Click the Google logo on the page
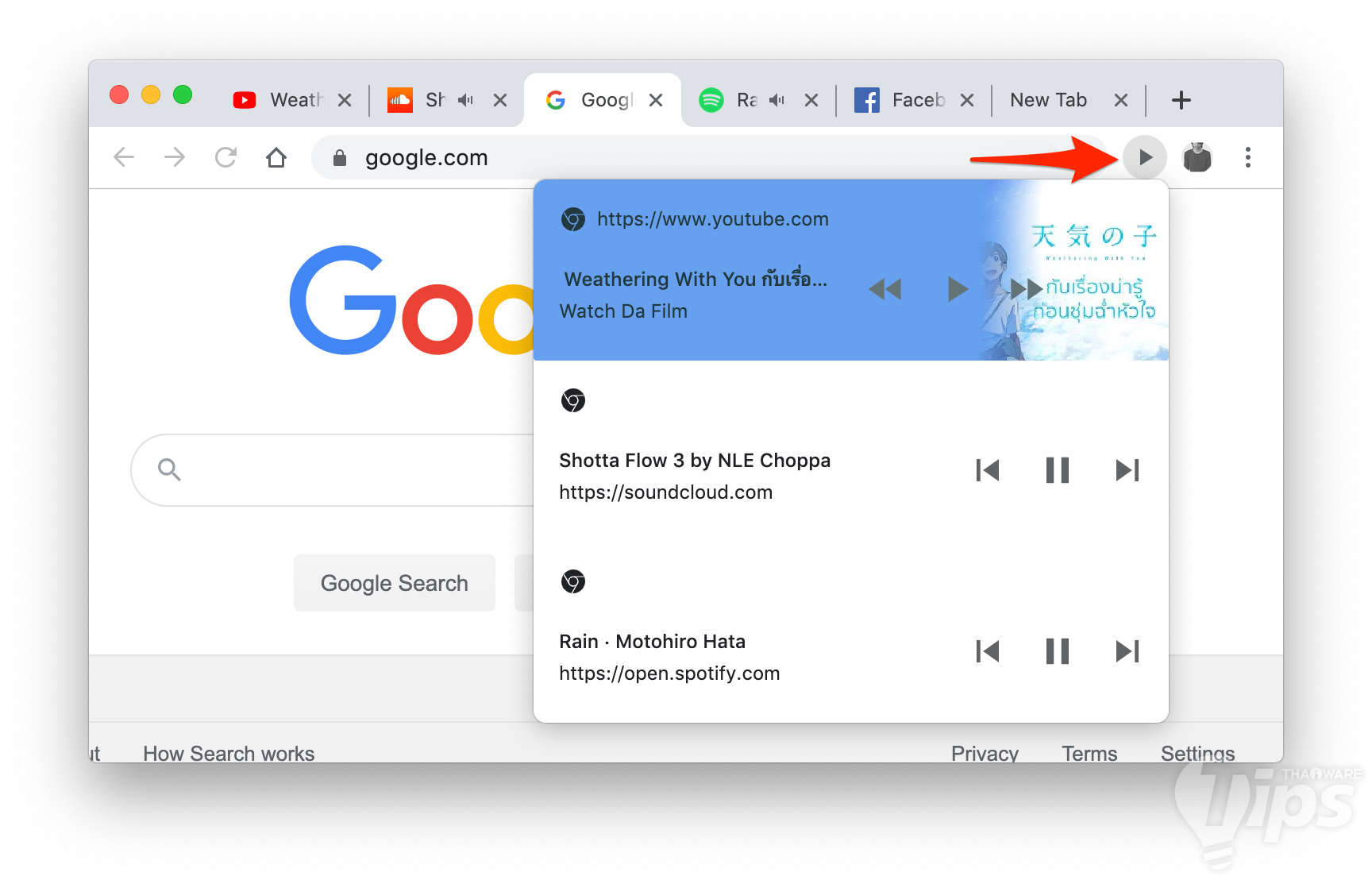Image resolution: width=1372 pixels, height=880 pixels. pyautogui.click(x=411, y=300)
